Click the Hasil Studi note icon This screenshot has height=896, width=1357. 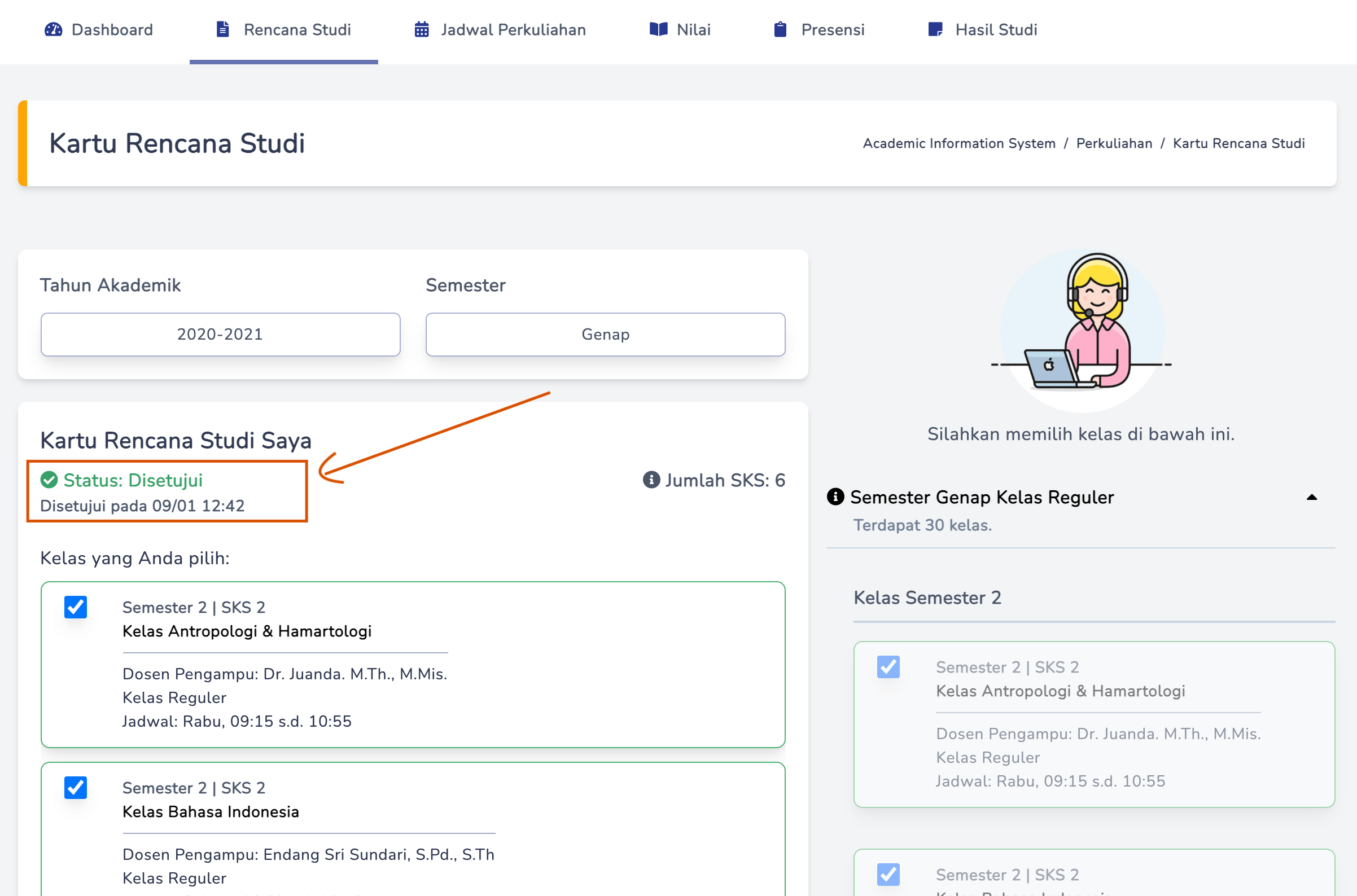(935, 30)
